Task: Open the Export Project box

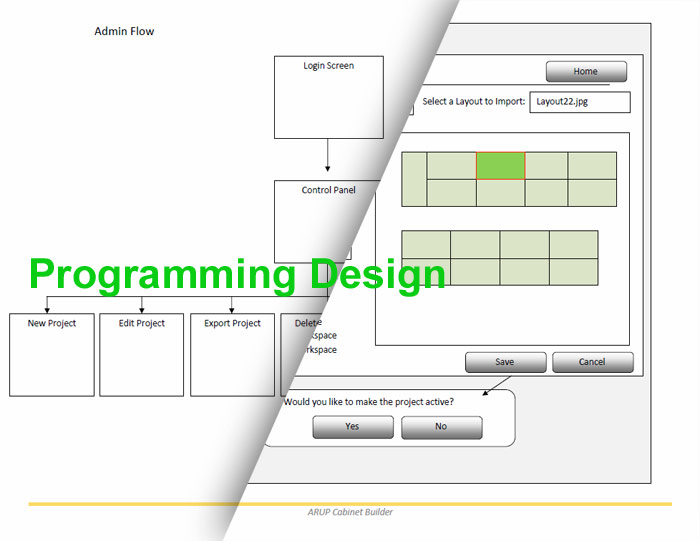Action: point(232,354)
